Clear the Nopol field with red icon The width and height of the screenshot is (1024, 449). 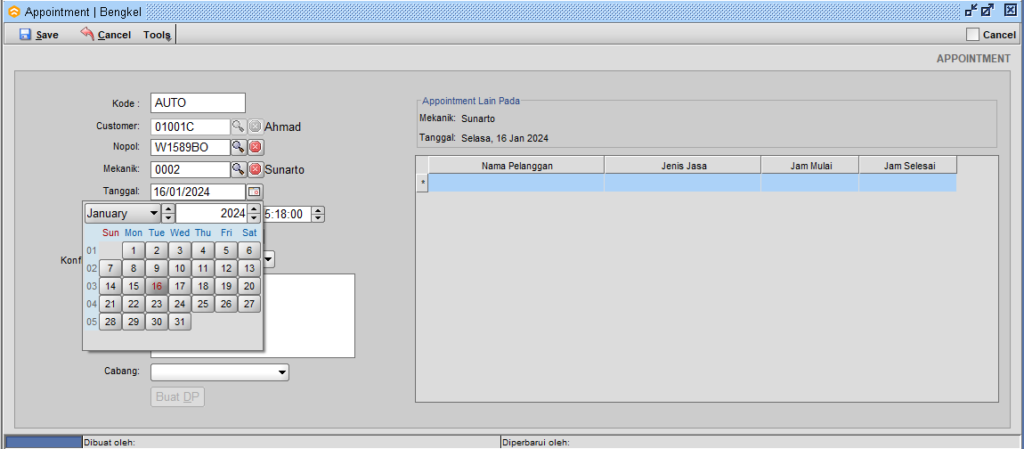(x=255, y=147)
